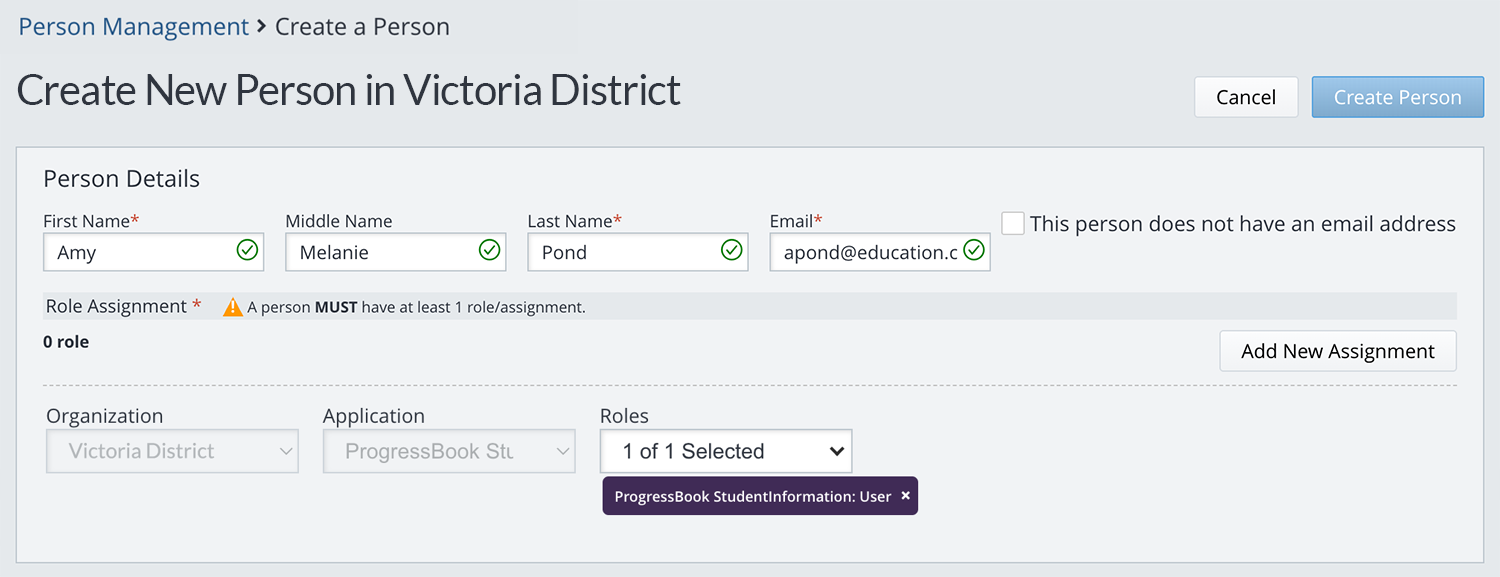Click the 'Create a Person' breadcrumb text
The height and width of the screenshot is (577, 1500).
362,27
